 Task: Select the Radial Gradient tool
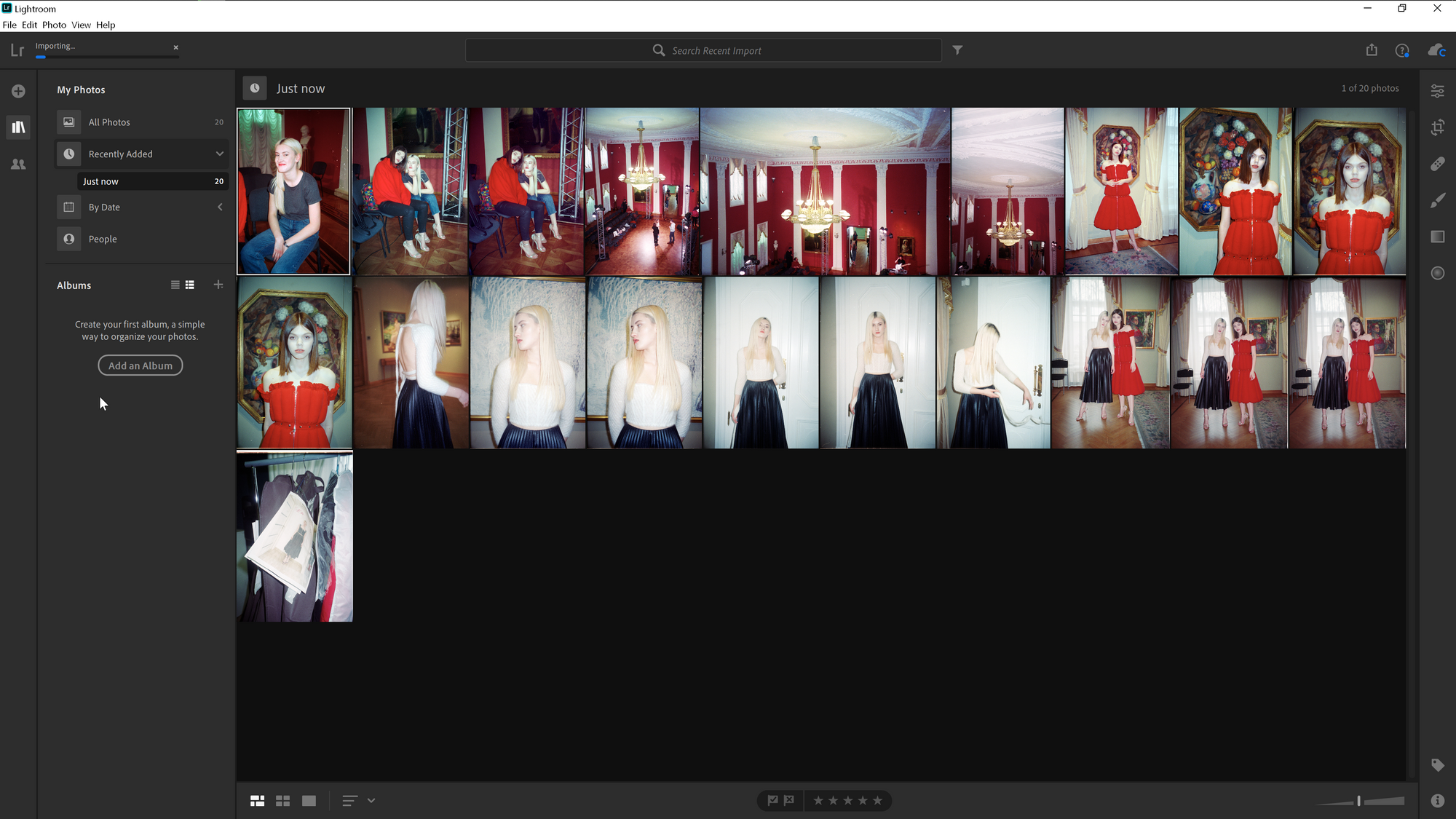(x=1437, y=273)
